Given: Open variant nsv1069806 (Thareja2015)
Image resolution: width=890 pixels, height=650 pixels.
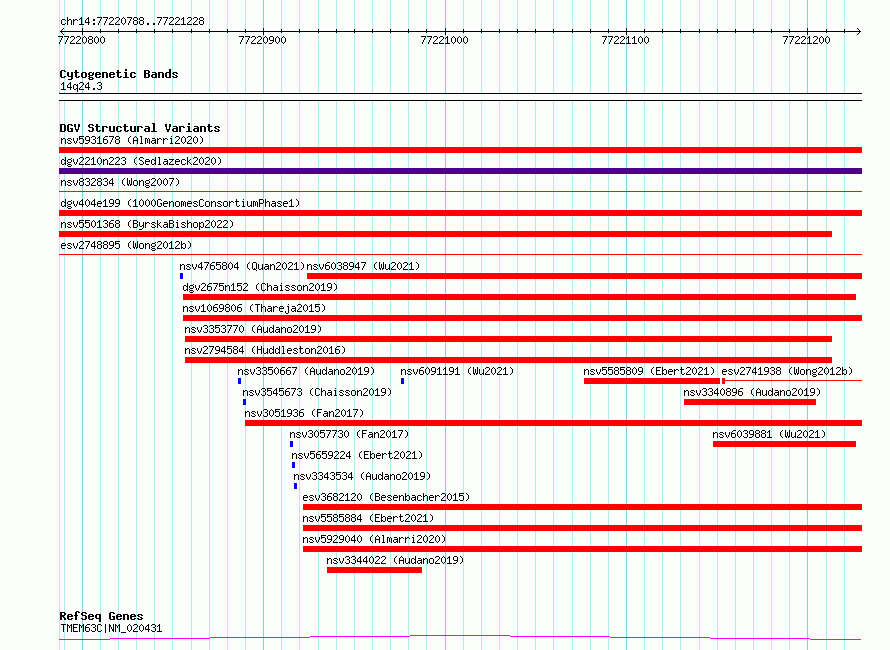Looking at the screenshot, I should click(254, 308).
